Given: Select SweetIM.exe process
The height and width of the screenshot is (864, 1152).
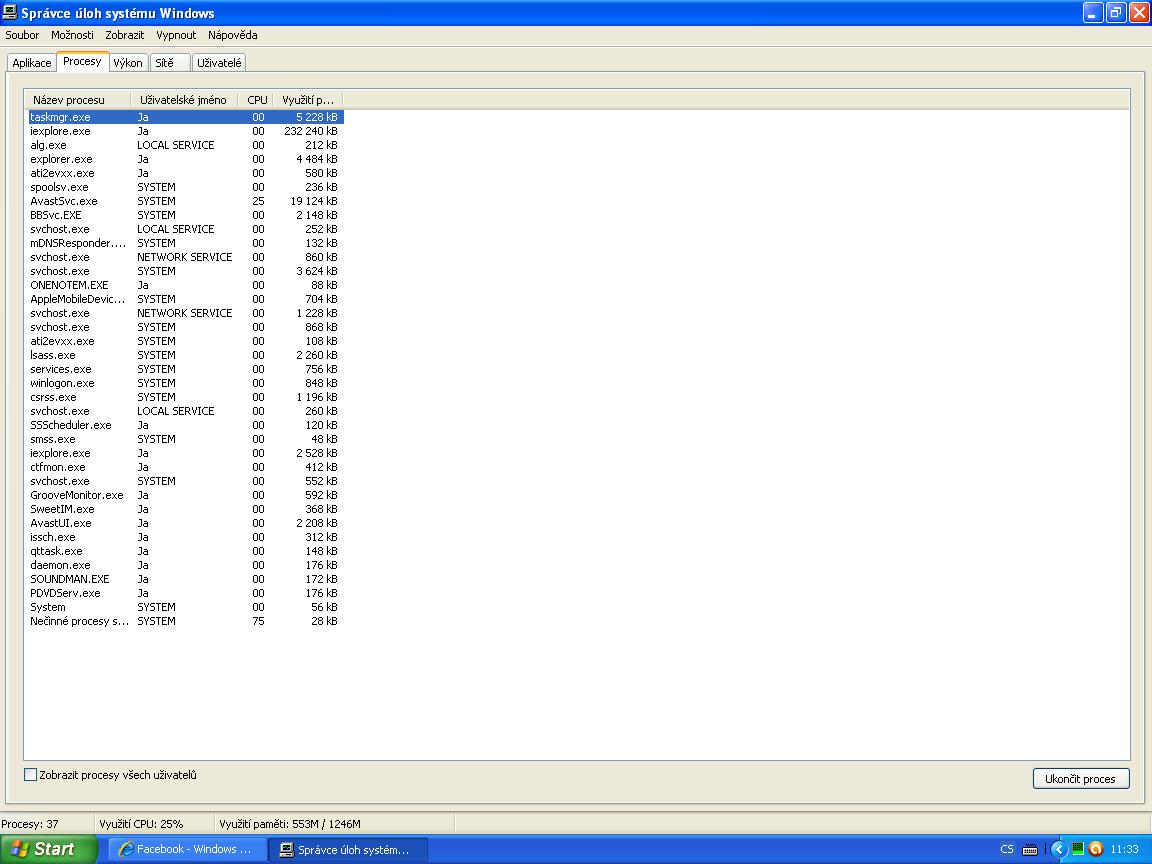Looking at the screenshot, I should [x=186, y=509].
